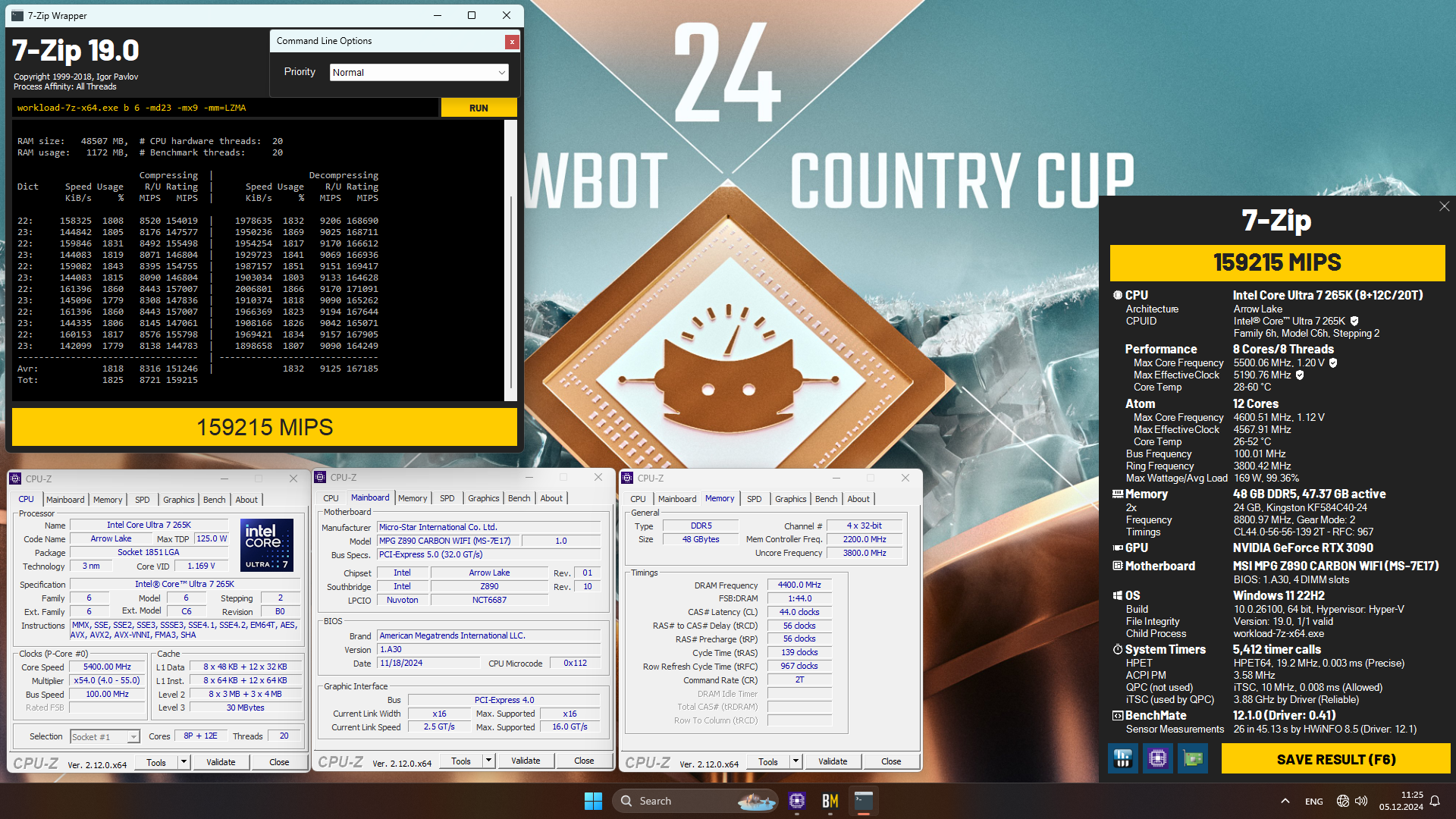Select the Graphics tab in Memory CPU-Z window

pyautogui.click(x=790, y=499)
